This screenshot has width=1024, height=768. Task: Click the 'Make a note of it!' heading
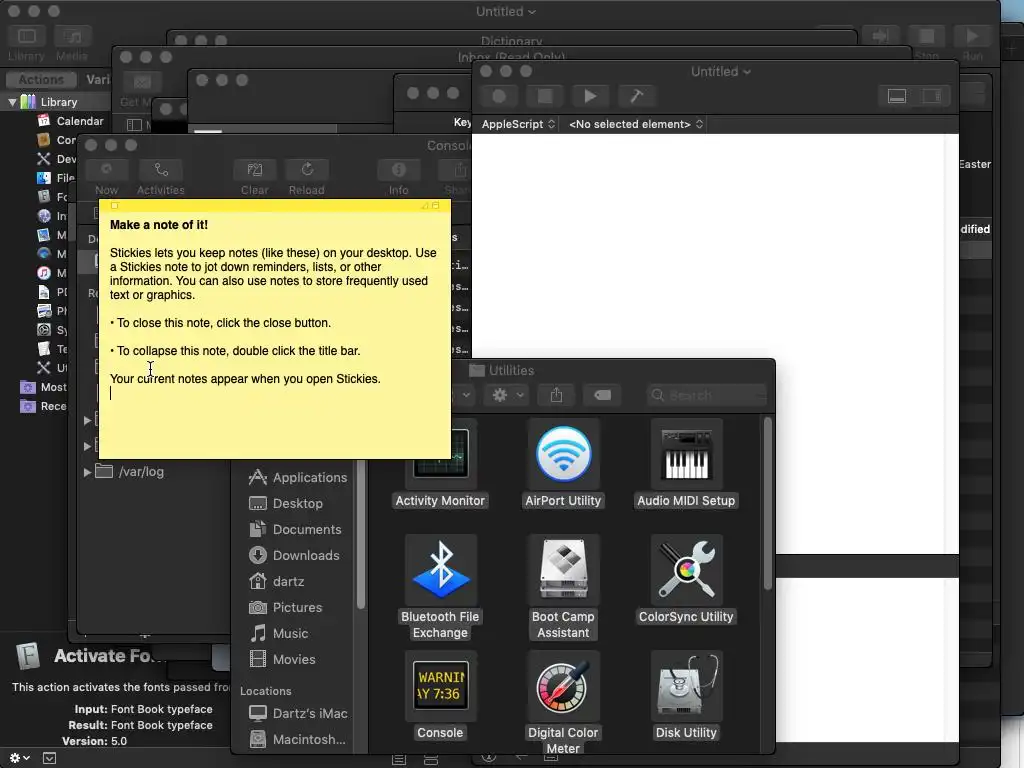click(159, 225)
